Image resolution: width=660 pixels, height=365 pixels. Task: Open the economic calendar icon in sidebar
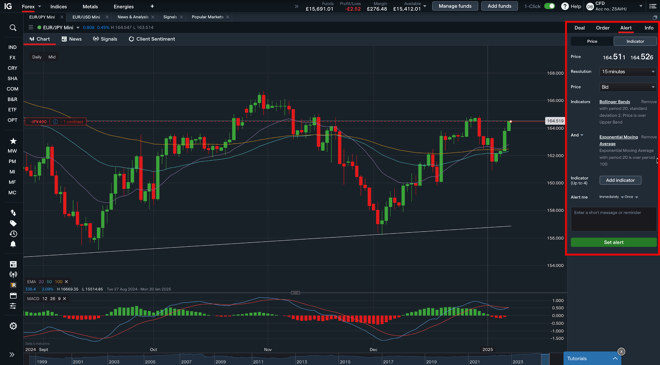(x=13, y=296)
